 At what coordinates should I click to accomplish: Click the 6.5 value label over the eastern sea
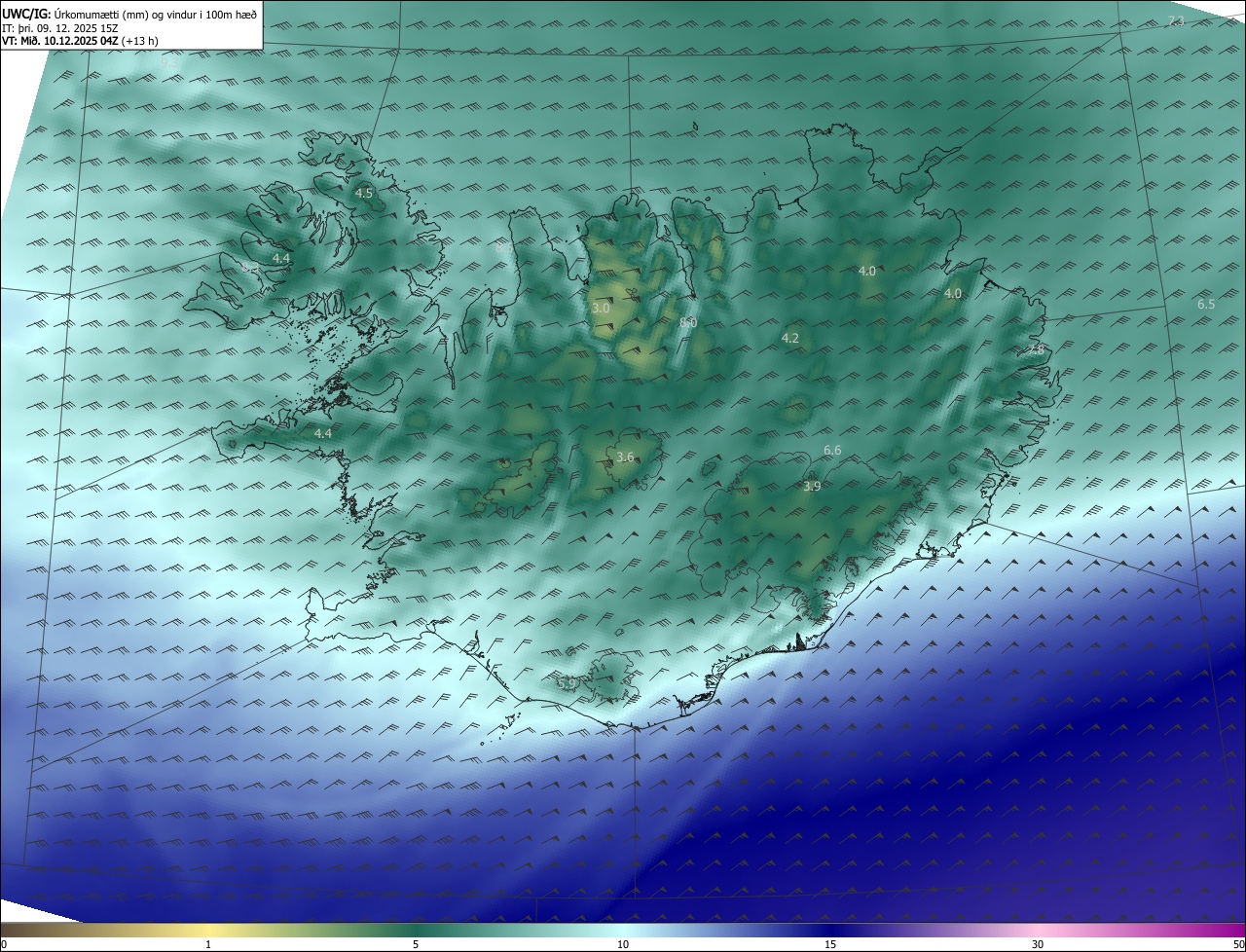1206,305
